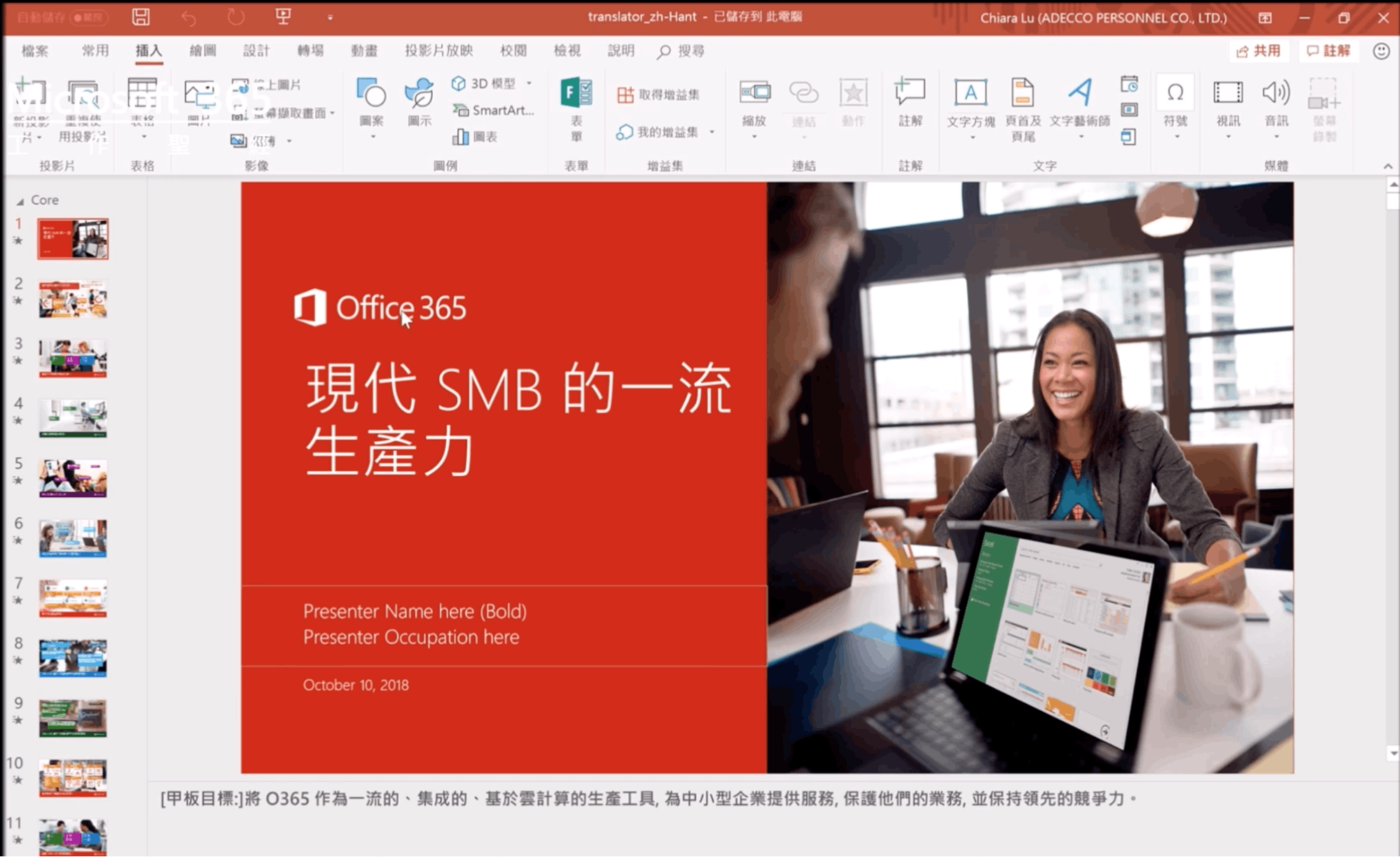Click in the speaker notes pane text
Image resolution: width=1400 pixels, height=857 pixels.
click(x=649, y=799)
